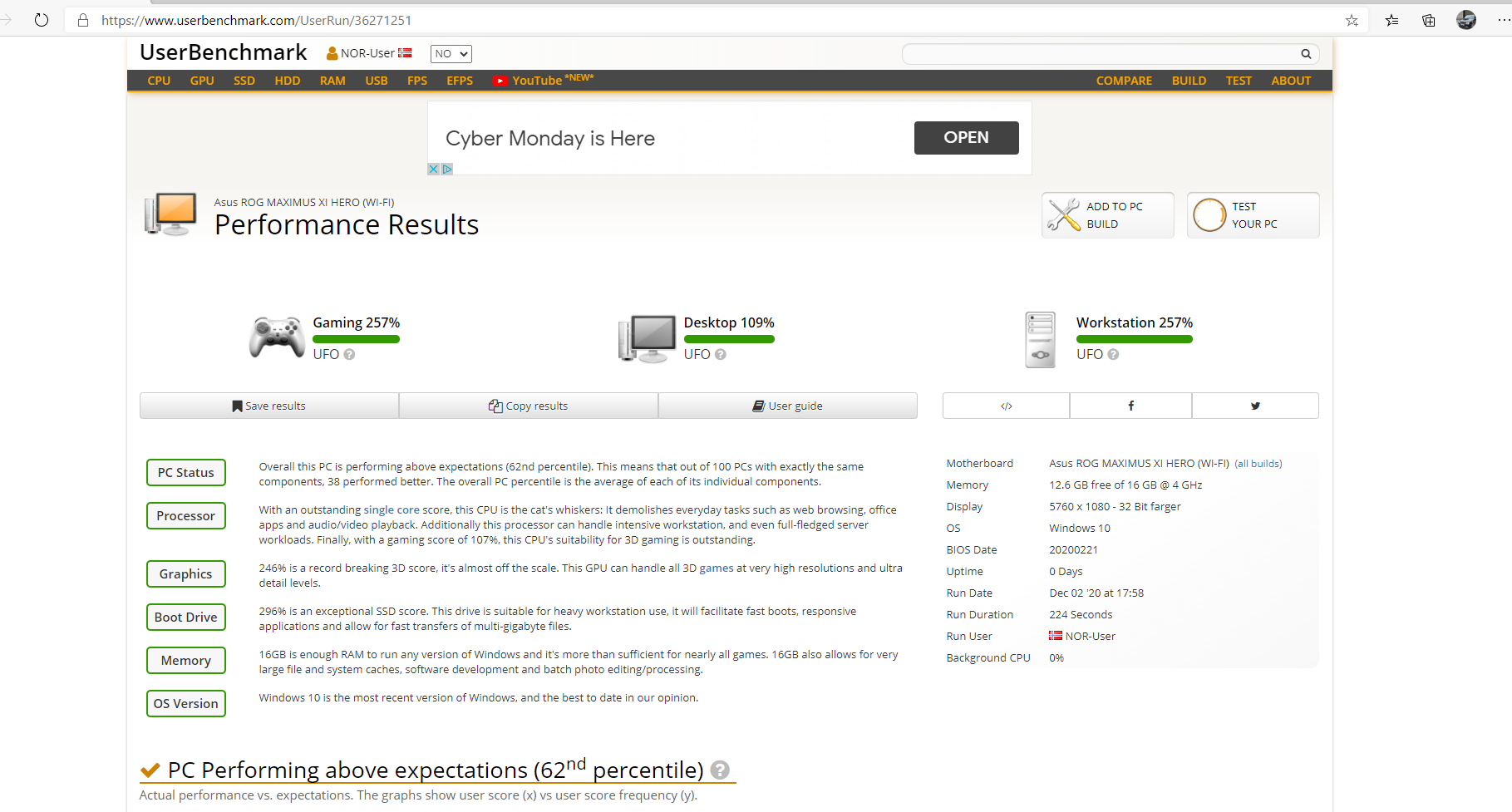Open the single core link
Viewport: 1512px width, 812px height.
(392, 510)
